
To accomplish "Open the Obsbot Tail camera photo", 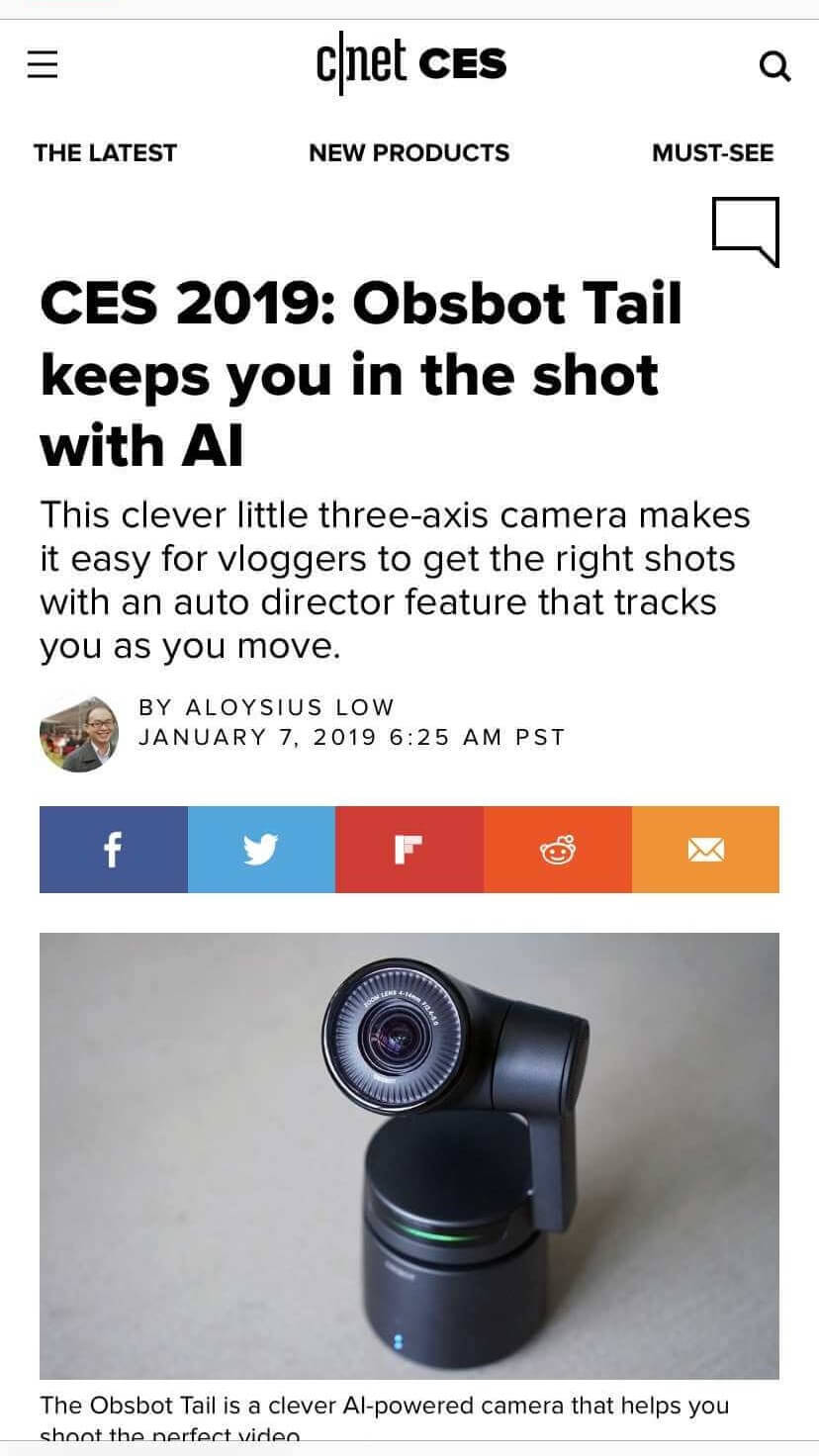I will (409, 1155).
